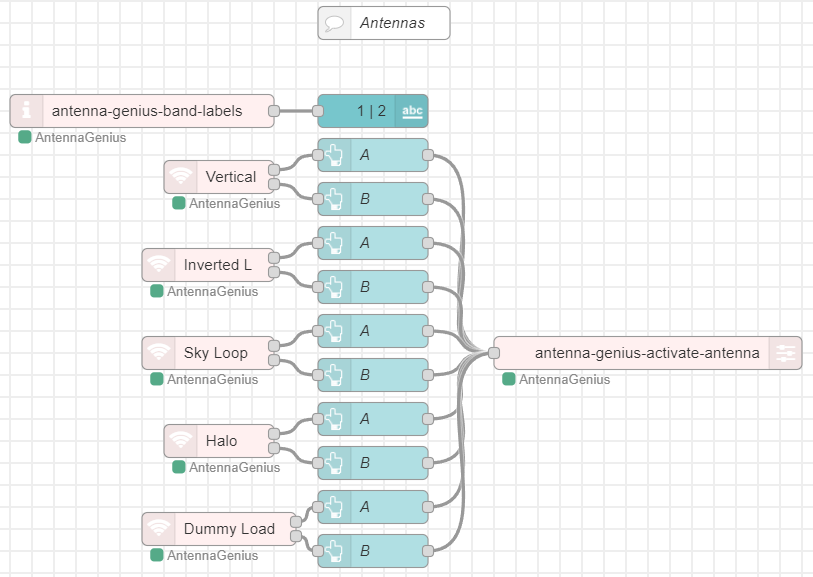This screenshot has width=813, height=577.
Task: Click the upper output port of Inverted L node
Action: [274, 258]
